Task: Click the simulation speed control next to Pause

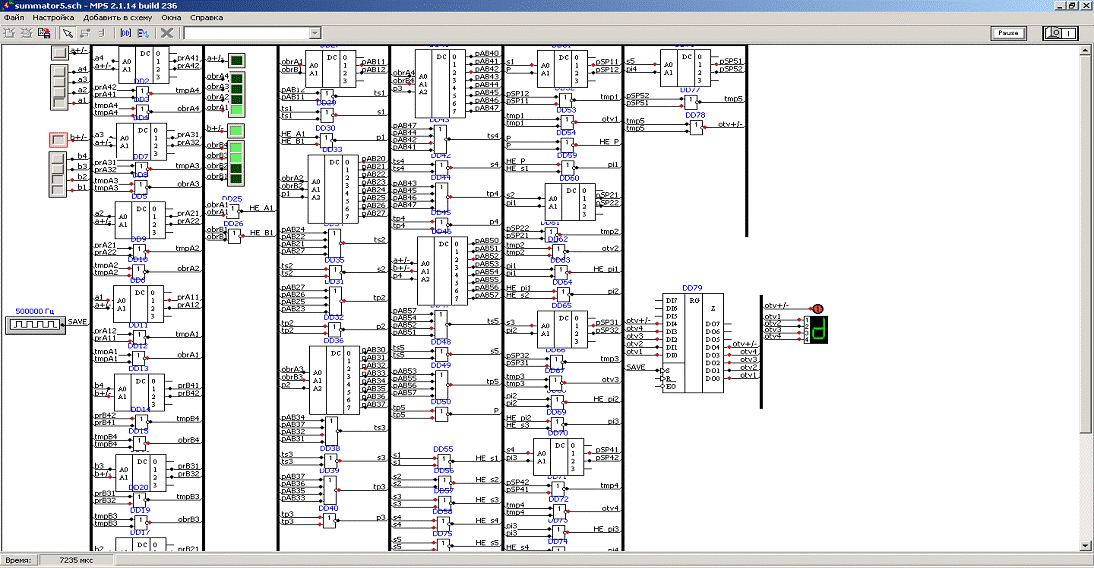Action: (x=1061, y=33)
